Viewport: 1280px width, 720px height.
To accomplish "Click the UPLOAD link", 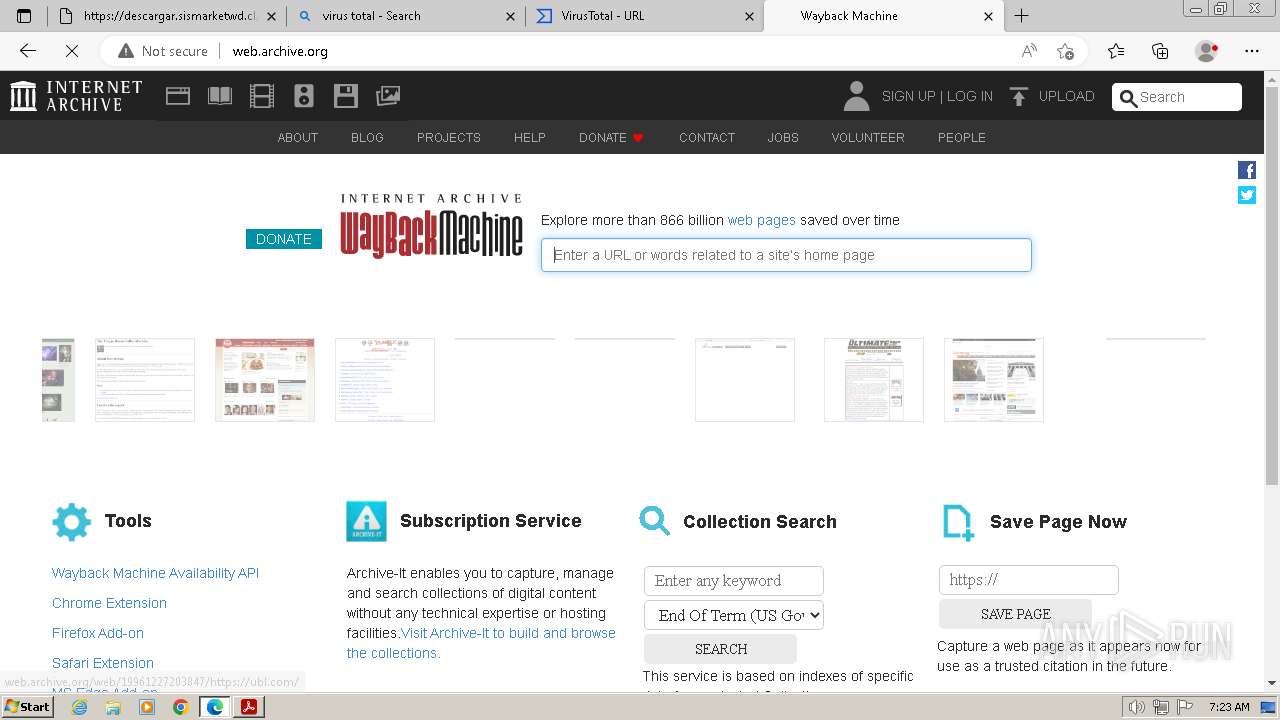I will click(x=1067, y=96).
